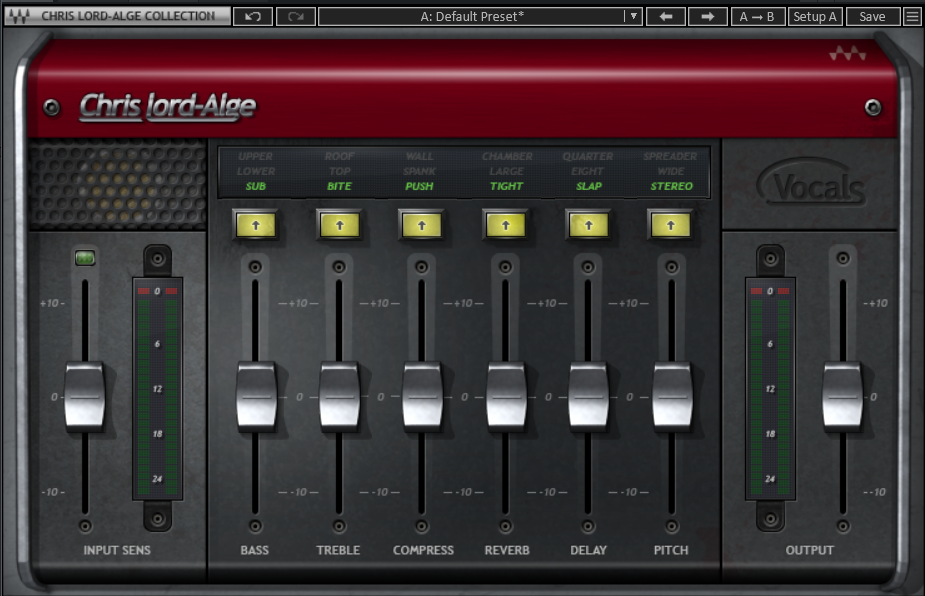Redo the last undone change

[296, 17]
